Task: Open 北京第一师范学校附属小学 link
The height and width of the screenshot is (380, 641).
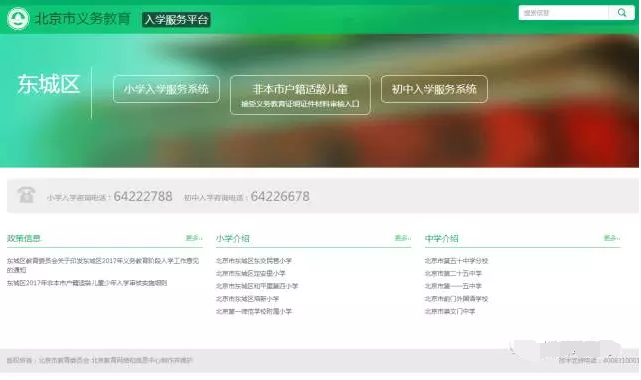Action: click(254, 311)
